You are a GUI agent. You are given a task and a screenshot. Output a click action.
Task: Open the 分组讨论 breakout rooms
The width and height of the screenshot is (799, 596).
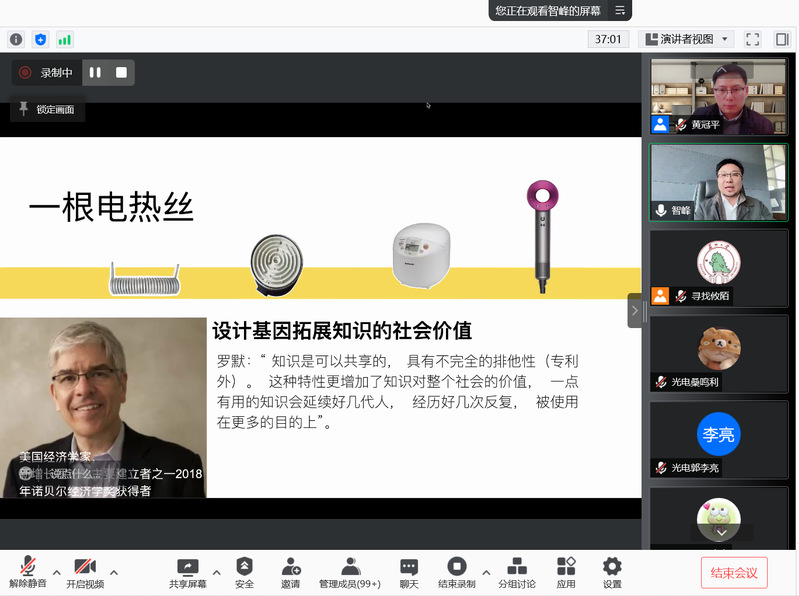[x=517, y=572]
